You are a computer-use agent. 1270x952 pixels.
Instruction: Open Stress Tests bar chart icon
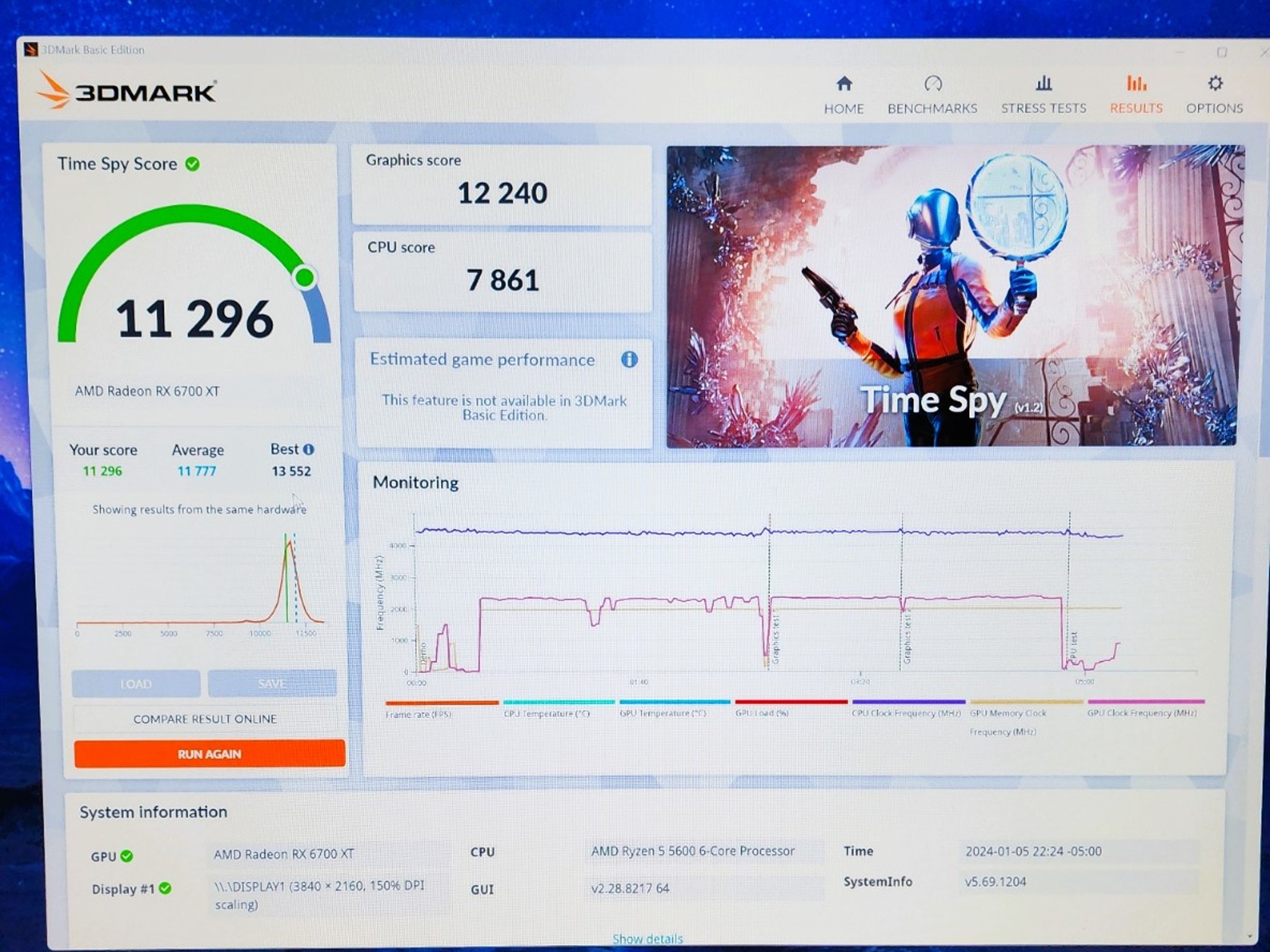click(x=1044, y=82)
